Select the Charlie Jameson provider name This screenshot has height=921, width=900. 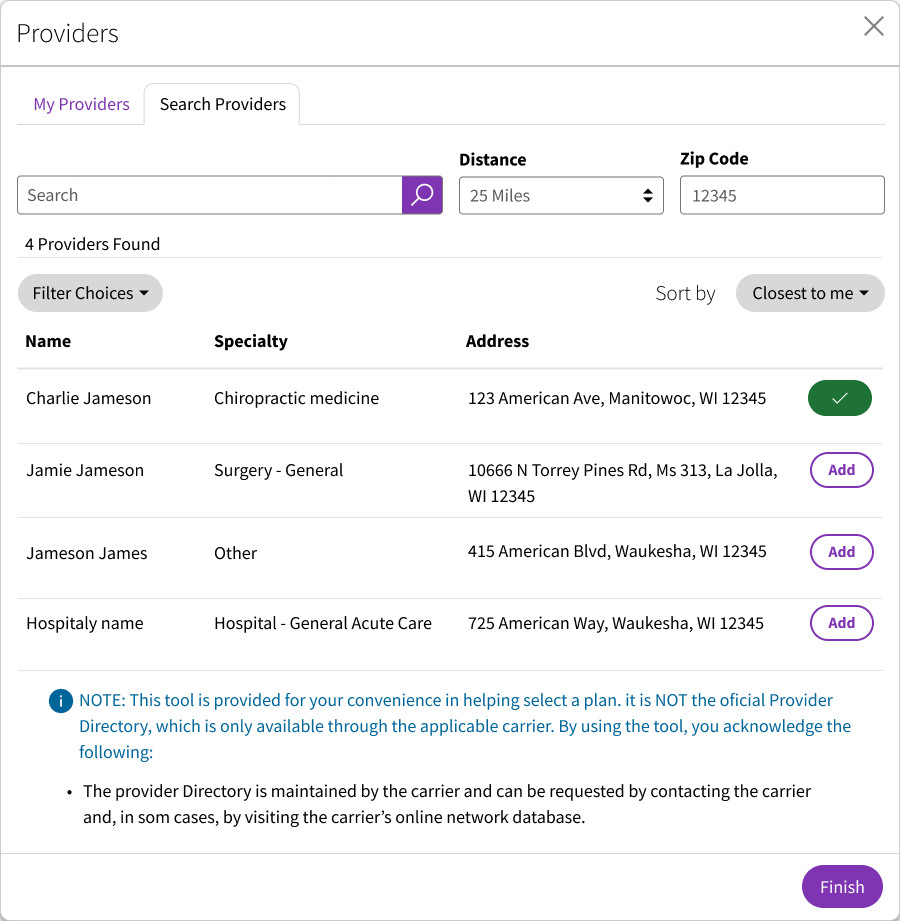(x=88, y=398)
